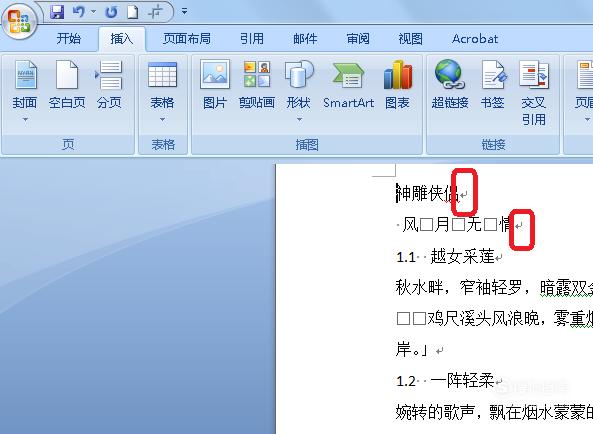593x434 pixels.
Task: Insert clip art with 剪贴画
Action: 257,85
